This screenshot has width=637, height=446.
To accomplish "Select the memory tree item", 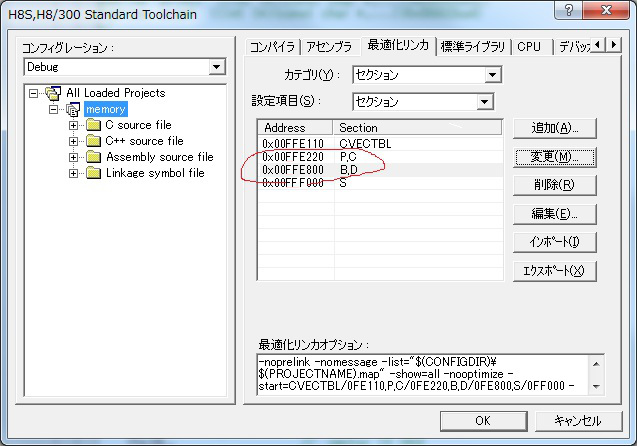I will (x=106, y=109).
